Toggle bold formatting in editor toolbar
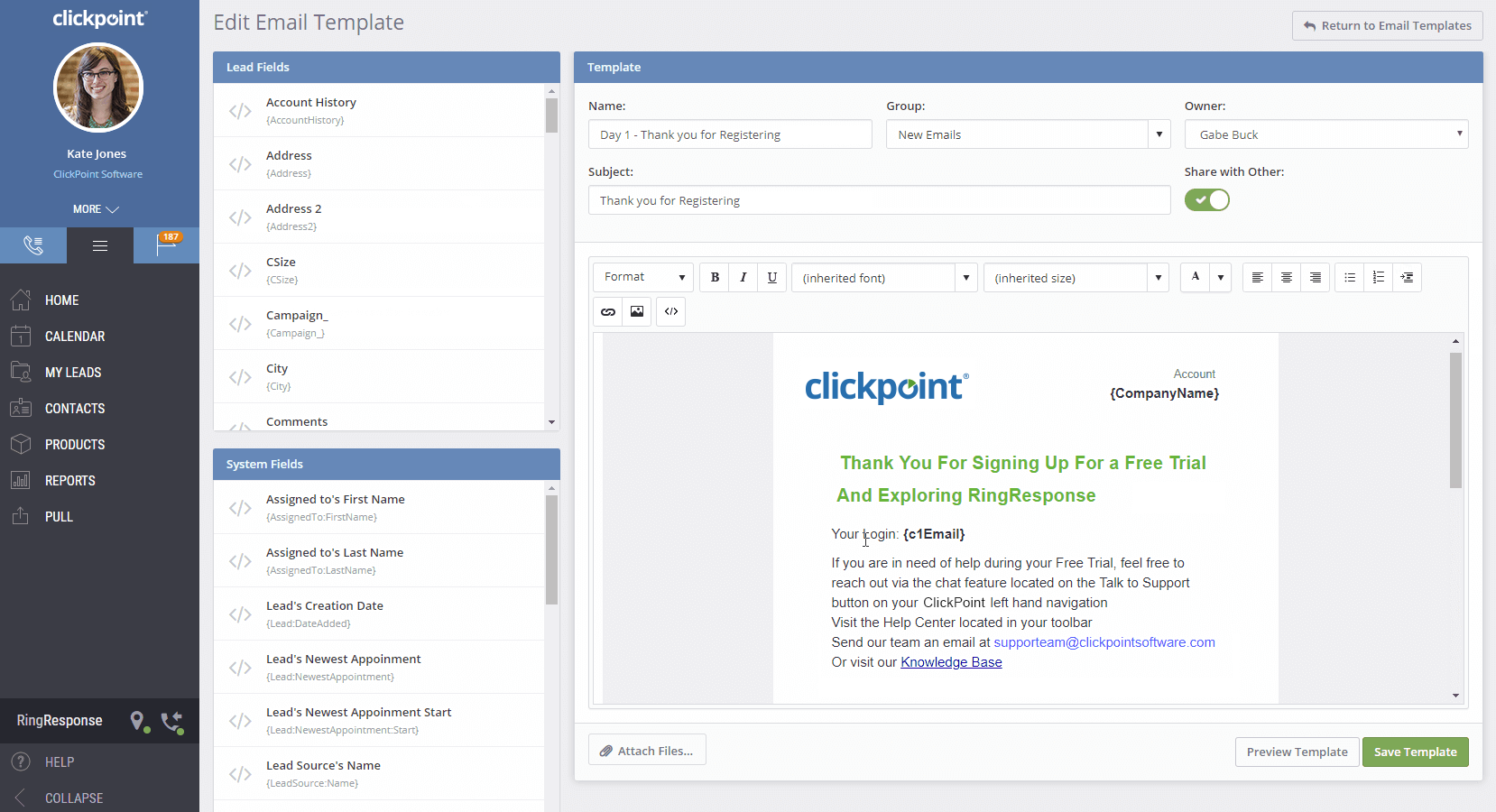The image size is (1496, 812). click(715, 277)
